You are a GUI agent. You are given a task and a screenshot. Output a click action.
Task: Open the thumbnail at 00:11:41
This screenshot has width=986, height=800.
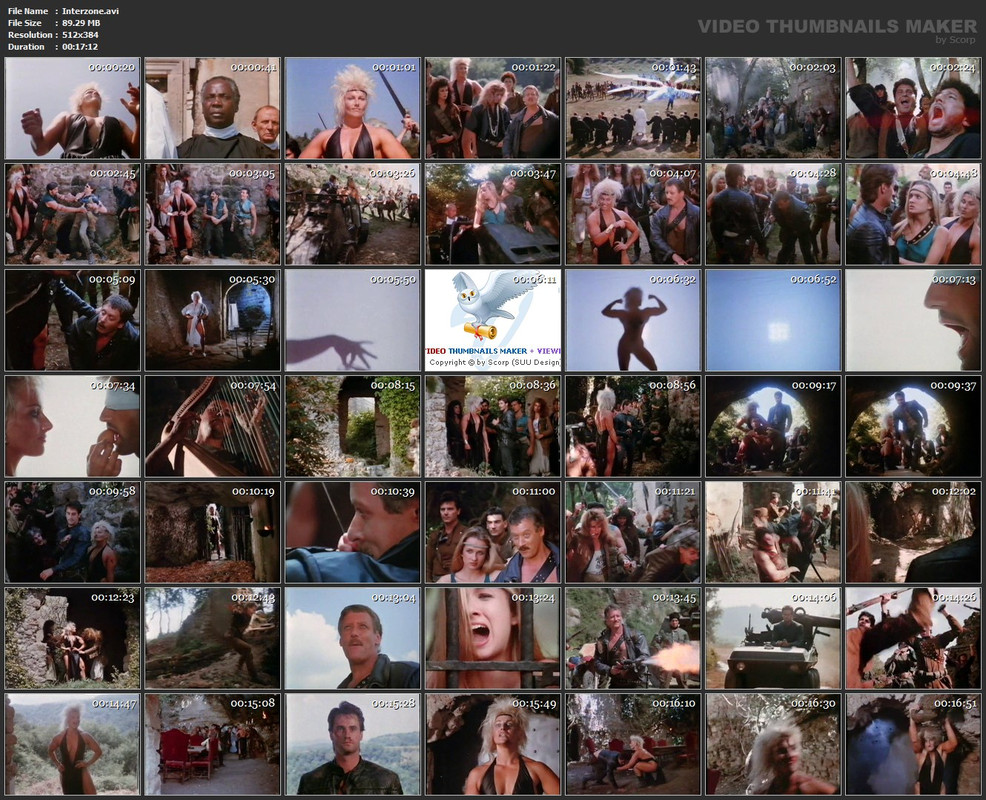click(773, 533)
